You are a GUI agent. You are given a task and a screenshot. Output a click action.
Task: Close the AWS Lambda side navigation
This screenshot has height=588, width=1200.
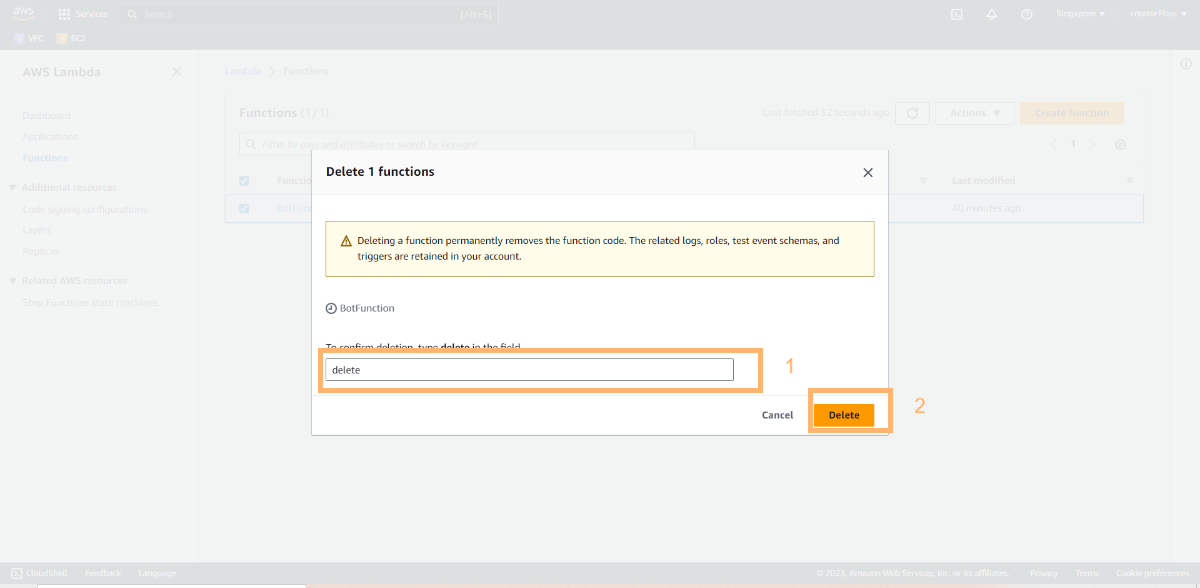tap(176, 72)
